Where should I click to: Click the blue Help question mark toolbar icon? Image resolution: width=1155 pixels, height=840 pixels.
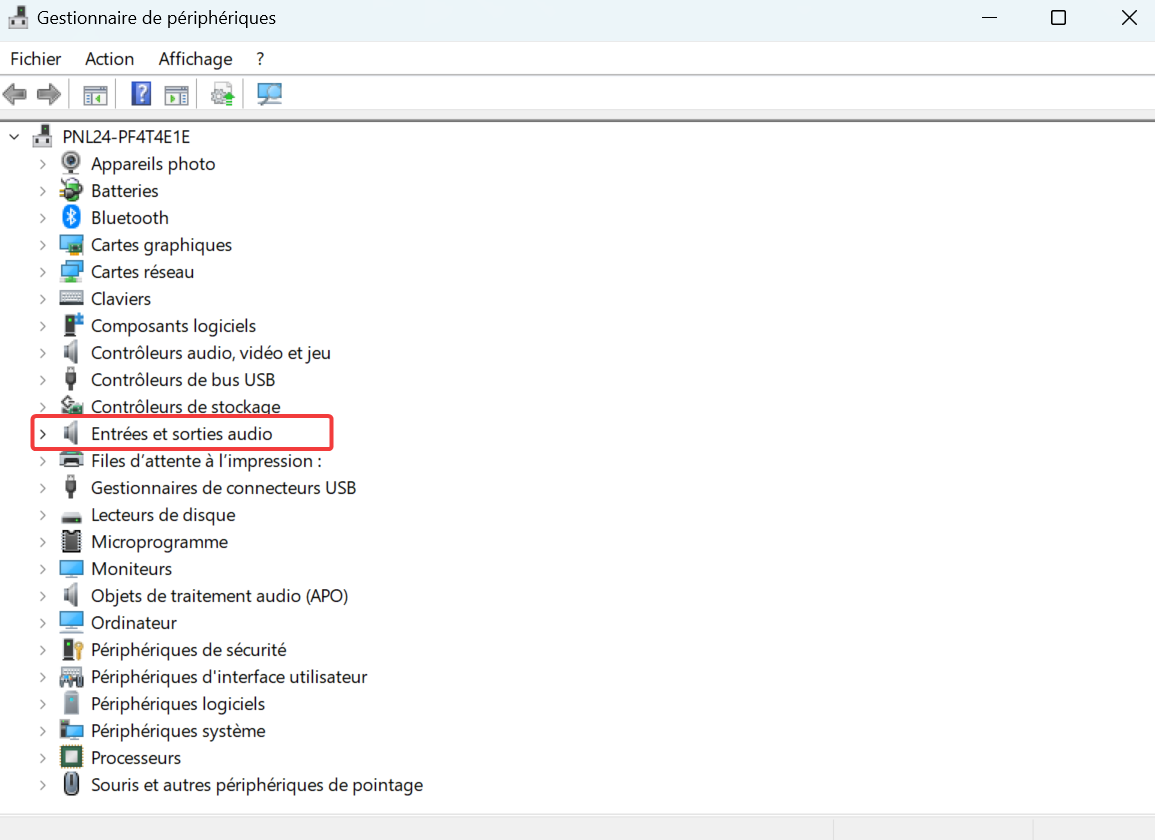coord(141,94)
